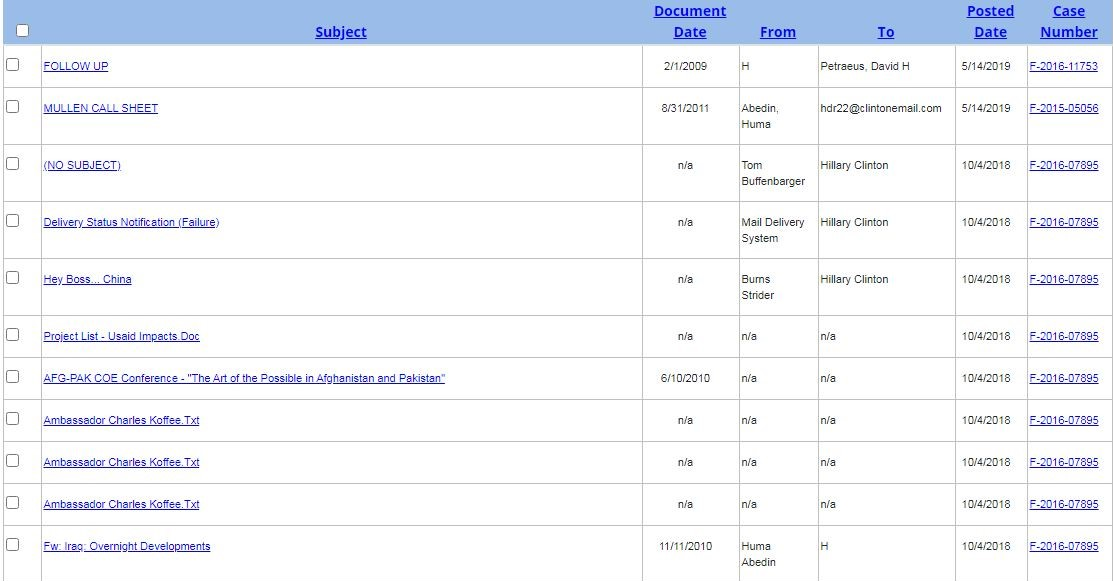Sort results by To column header
The width and height of the screenshot is (1113, 581).
[x=886, y=32]
